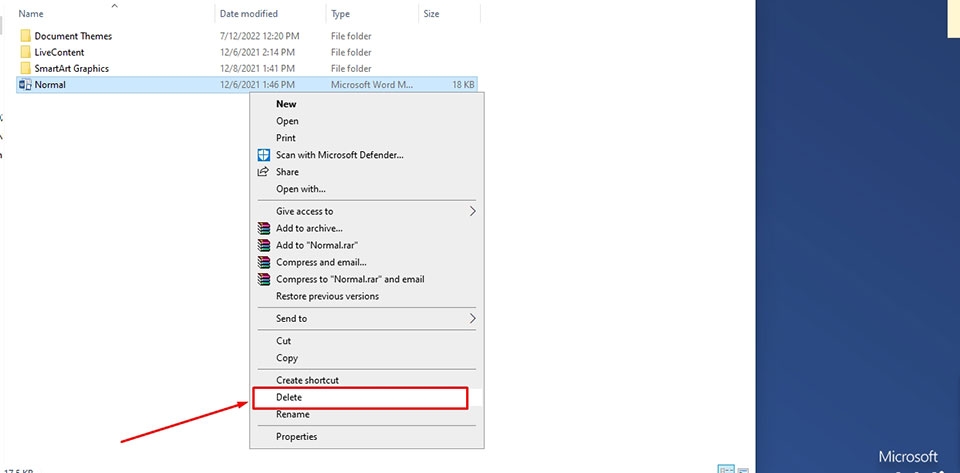Select Open with... menu entry

coord(301,189)
